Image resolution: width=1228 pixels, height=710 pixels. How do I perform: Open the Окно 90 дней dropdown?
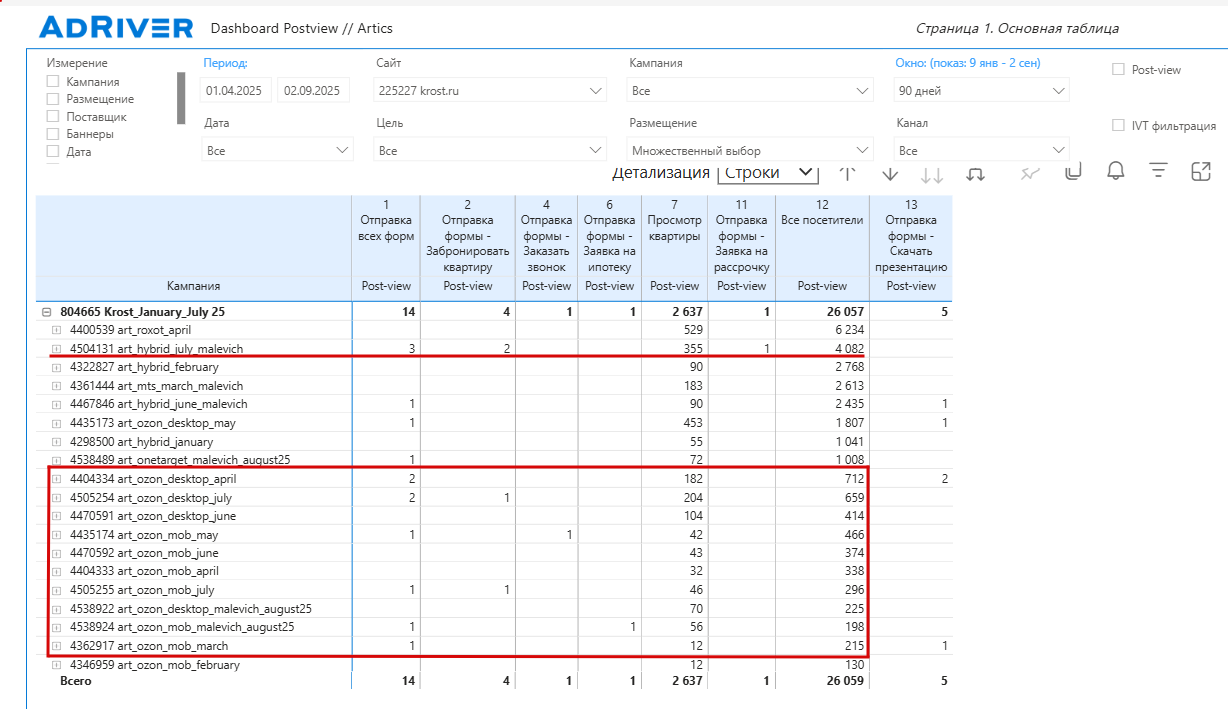pos(981,91)
